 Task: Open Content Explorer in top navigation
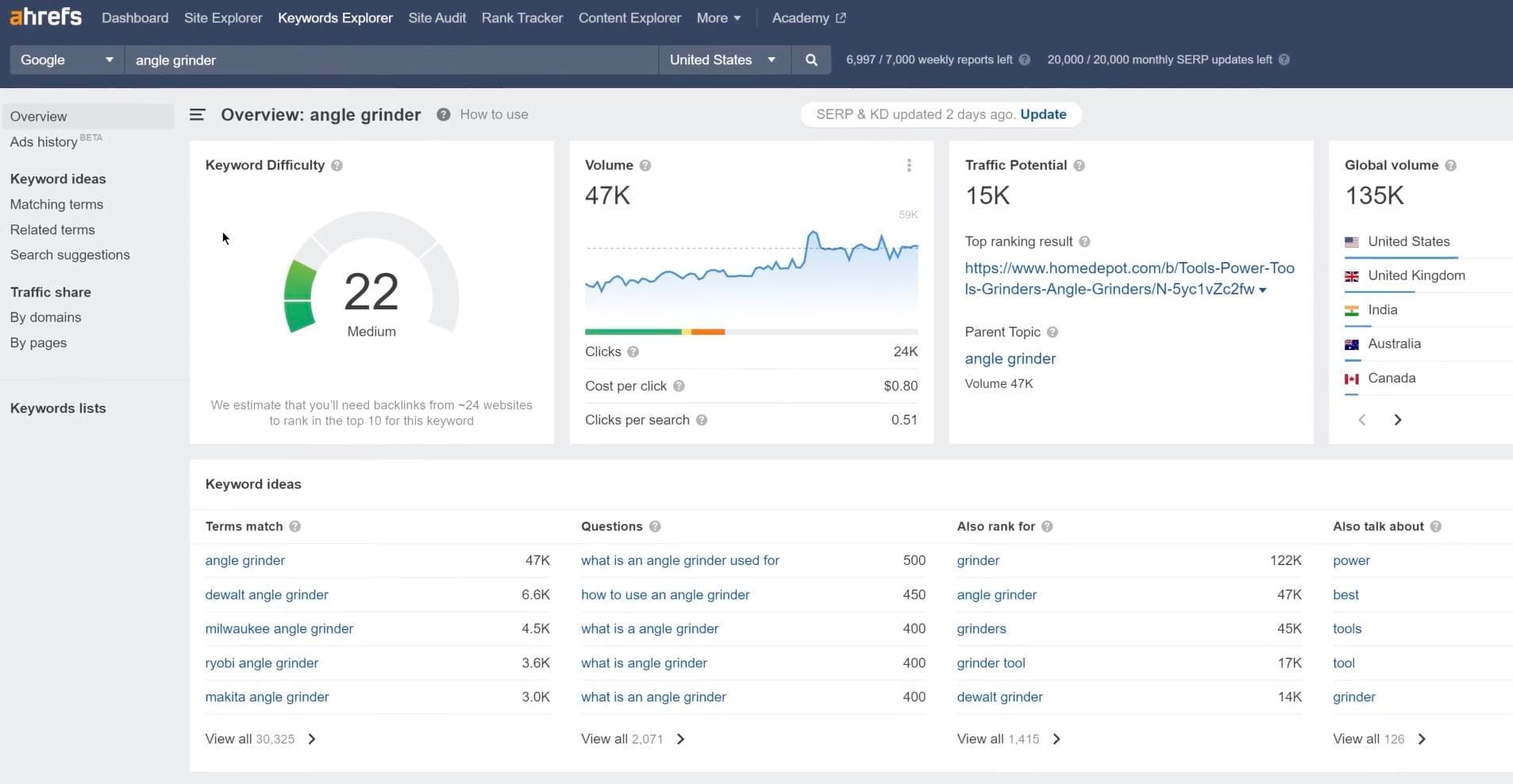629,17
